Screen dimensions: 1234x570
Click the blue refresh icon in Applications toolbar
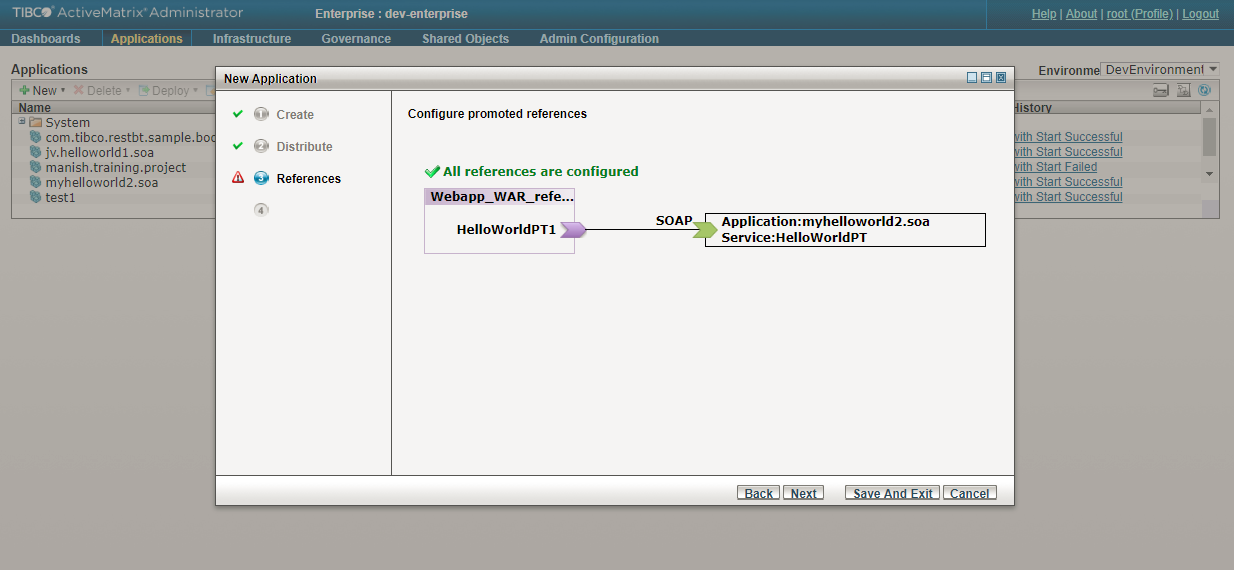pyautogui.click(x=1205, y=90)
